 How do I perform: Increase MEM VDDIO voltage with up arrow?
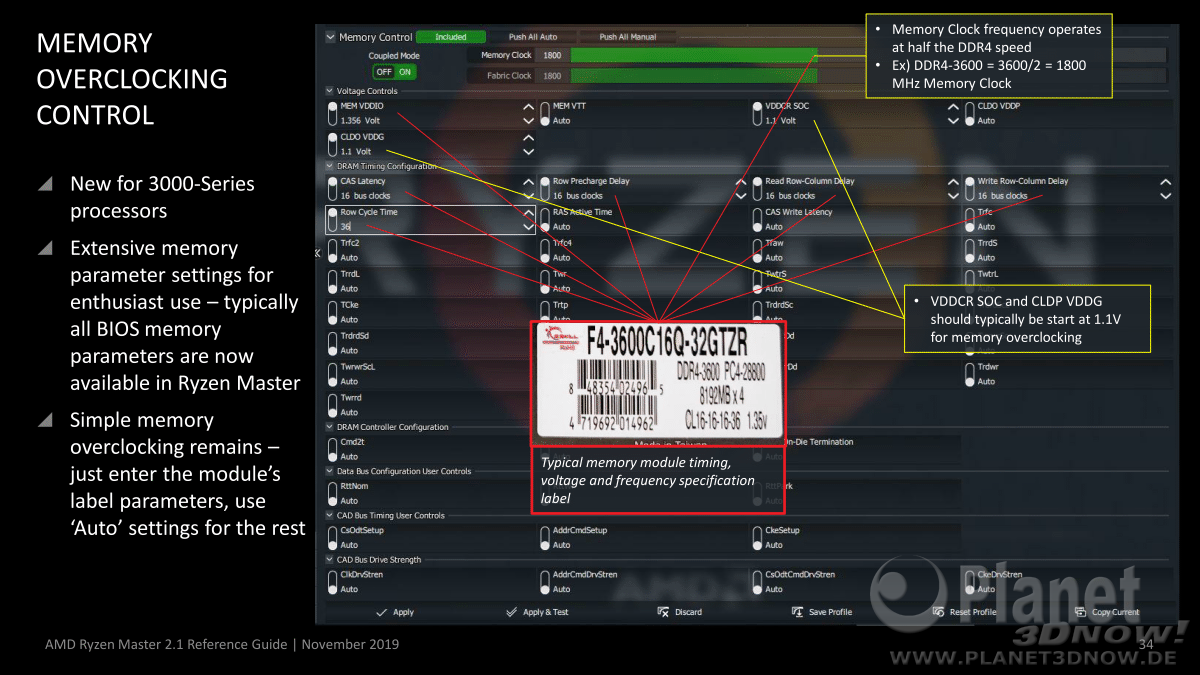coord(529,106)
